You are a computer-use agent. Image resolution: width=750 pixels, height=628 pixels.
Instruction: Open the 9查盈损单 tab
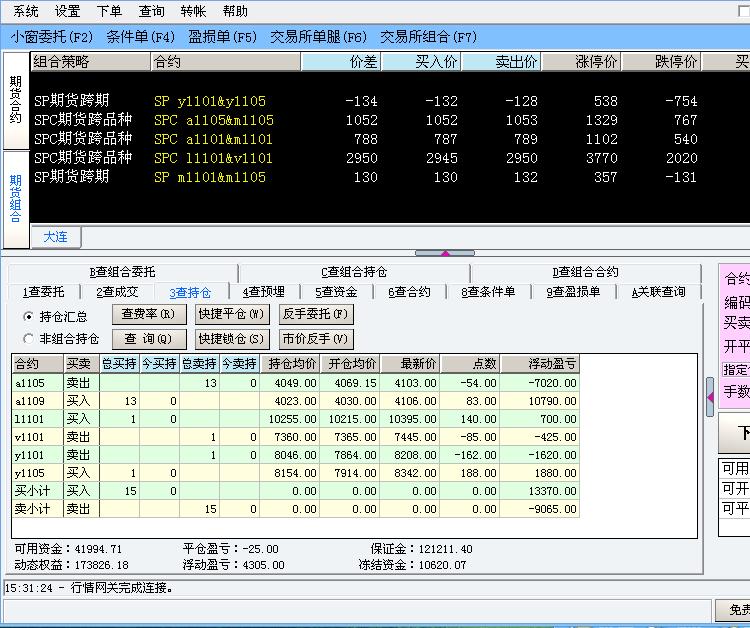point(574,292)
